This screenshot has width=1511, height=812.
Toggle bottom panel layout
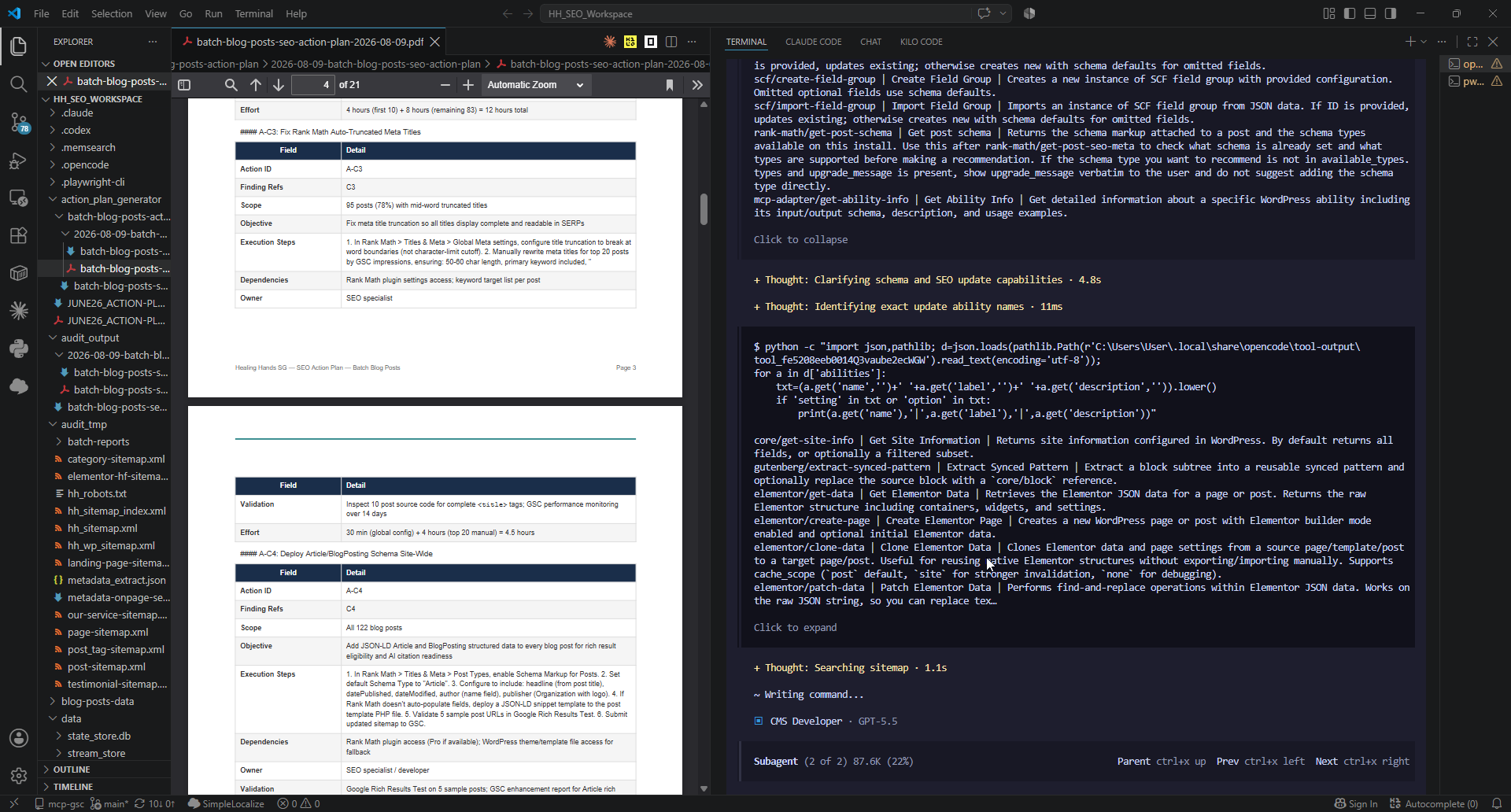pyautogui.click(x=1370, y=13)
